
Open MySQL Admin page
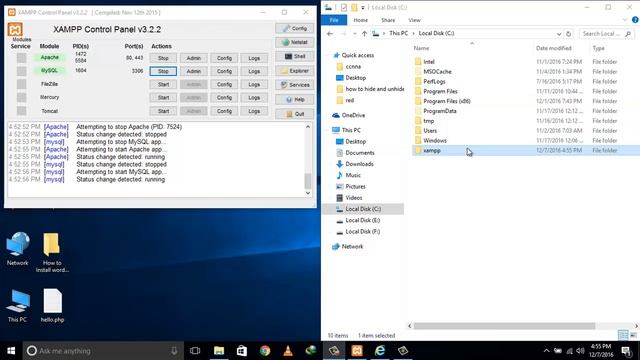coord(193,71)
